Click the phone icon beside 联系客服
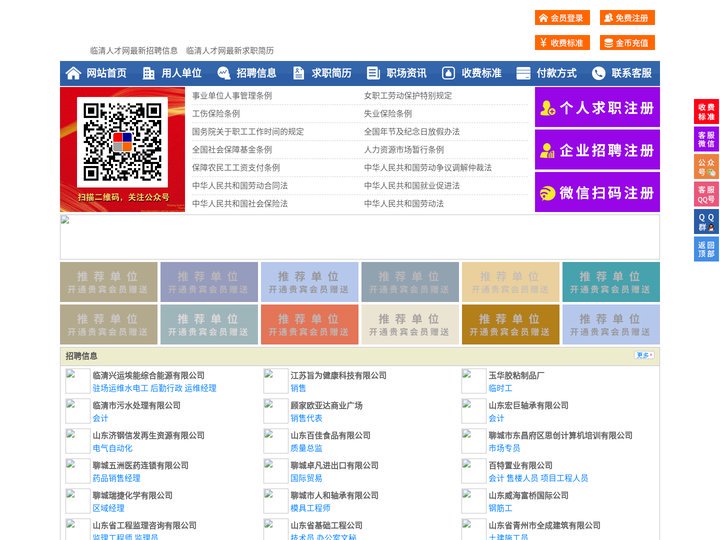 coord(598,73)
